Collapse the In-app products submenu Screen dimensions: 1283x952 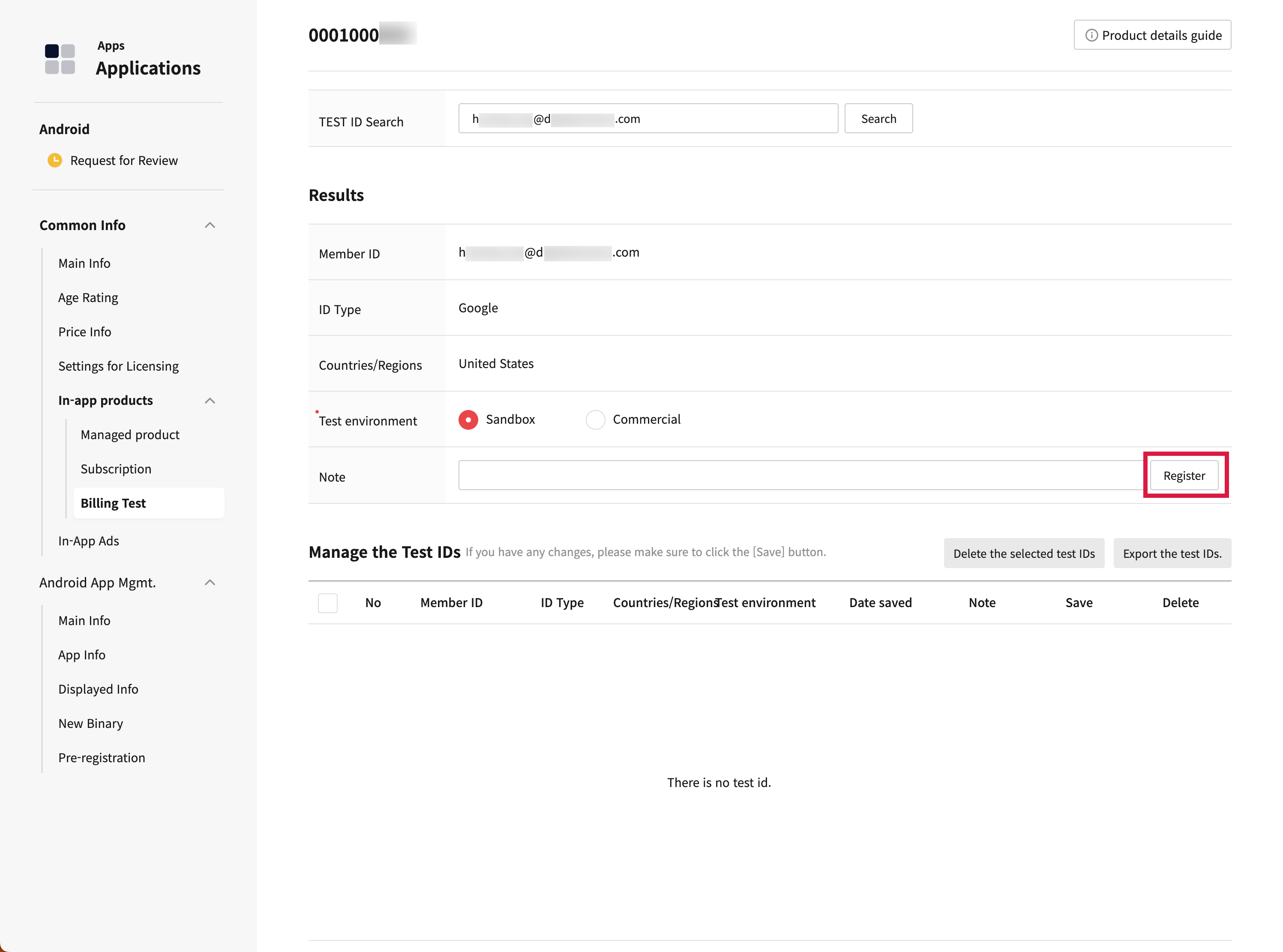pyautogui.click(x=210, y=401)
